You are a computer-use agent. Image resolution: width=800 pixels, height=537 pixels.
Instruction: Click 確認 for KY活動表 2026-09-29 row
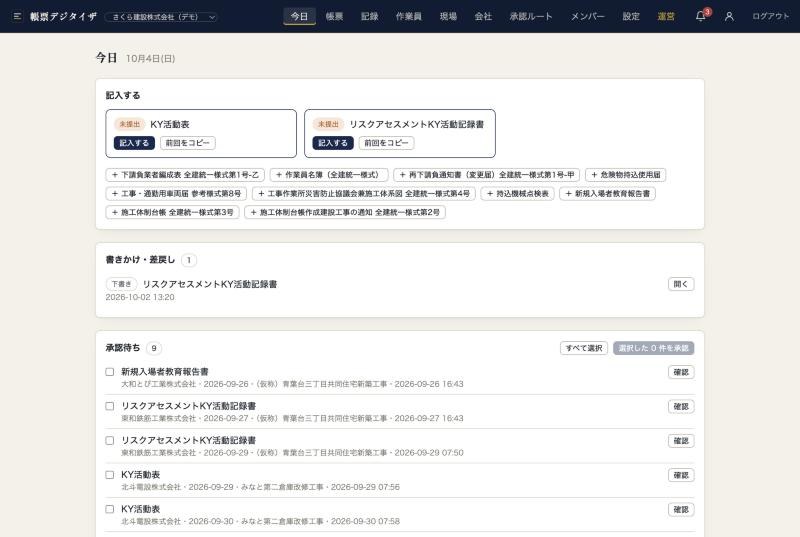click(681, 475)
